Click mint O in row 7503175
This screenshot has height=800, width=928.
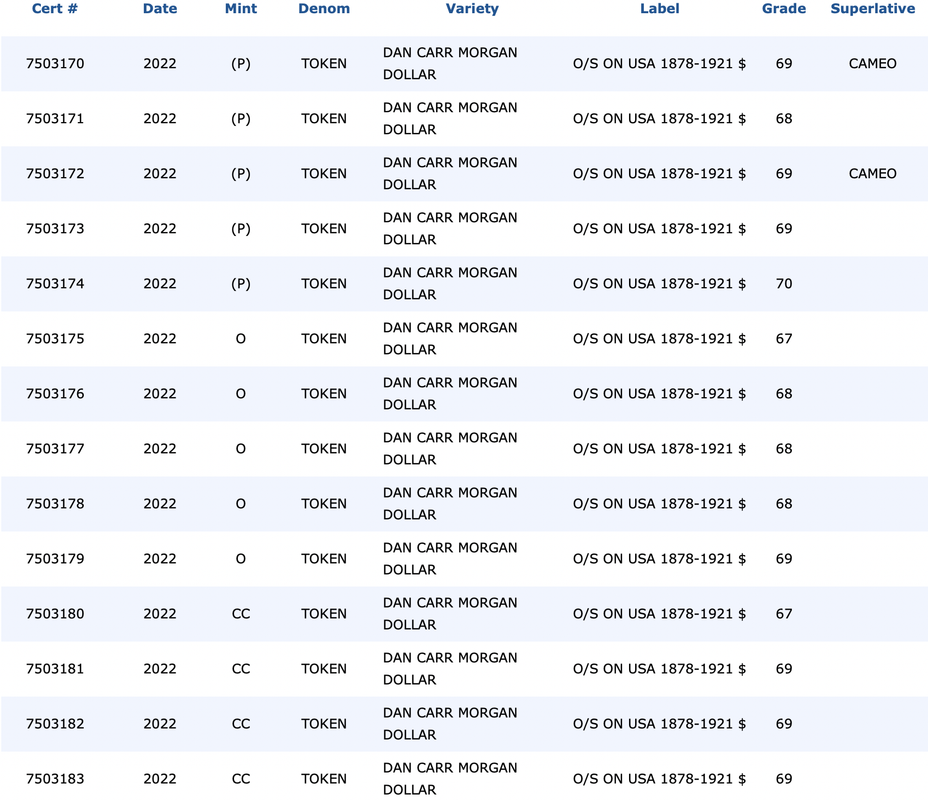pyautogui.click(x=241, y=338)
